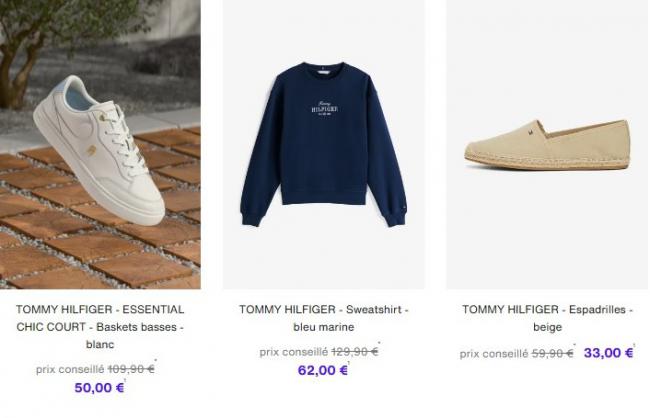Click crossed-out 109,90 € recommended price
This screenshot has height=418, width=650.
[x=131, y=369]
